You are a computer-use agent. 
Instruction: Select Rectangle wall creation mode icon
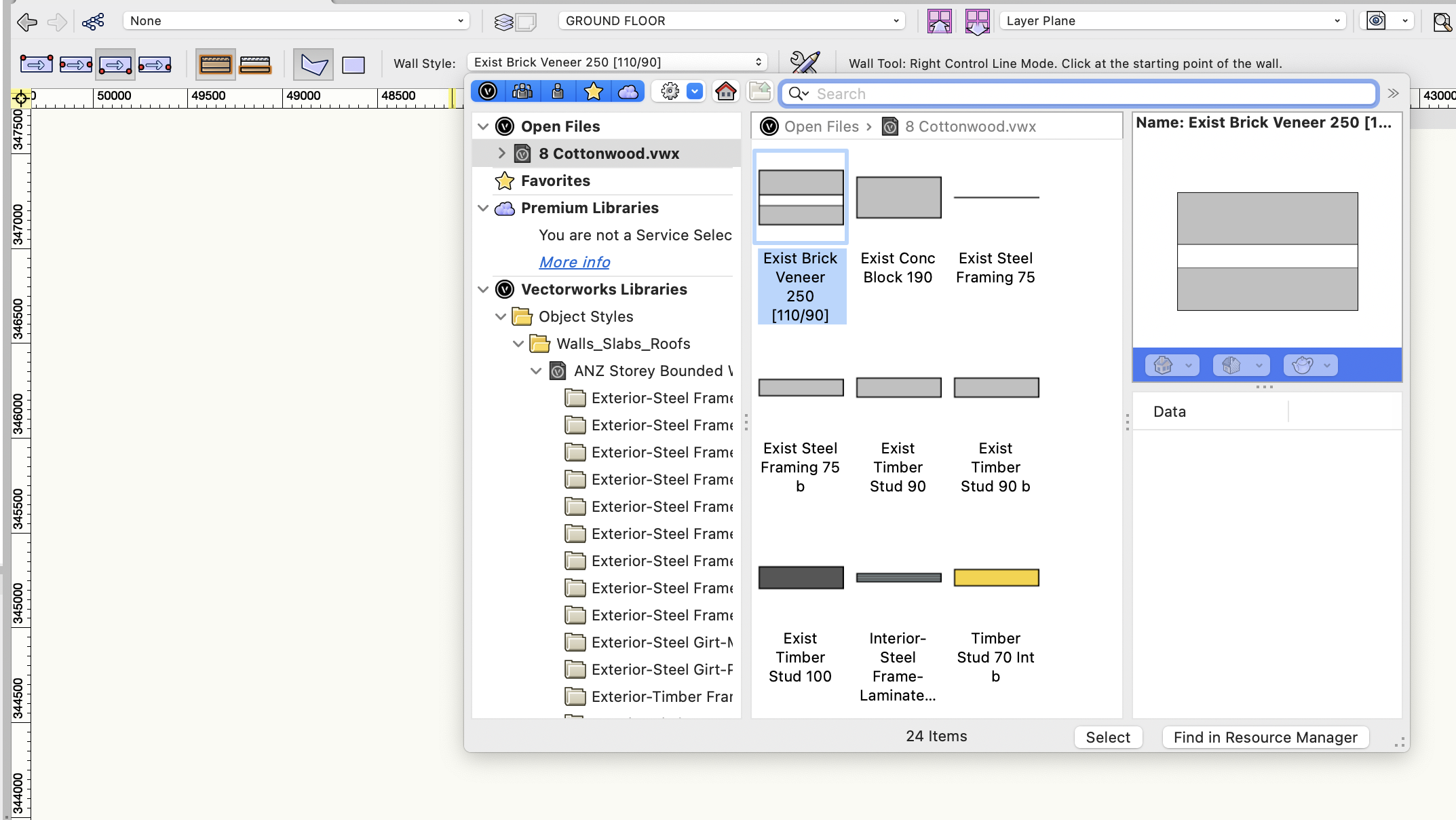coord(353,64)
